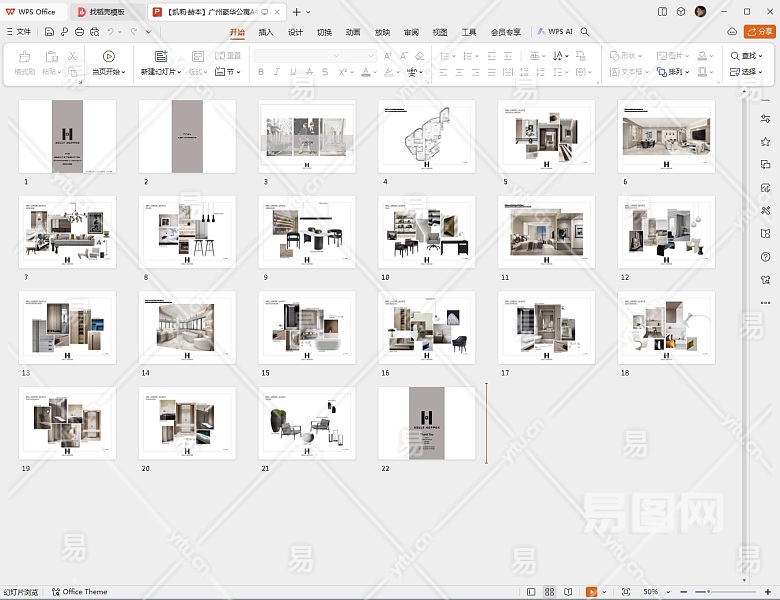This screenshot has height=600, width=780.
Task: Click the new slide icon
Action: (160, 57)
